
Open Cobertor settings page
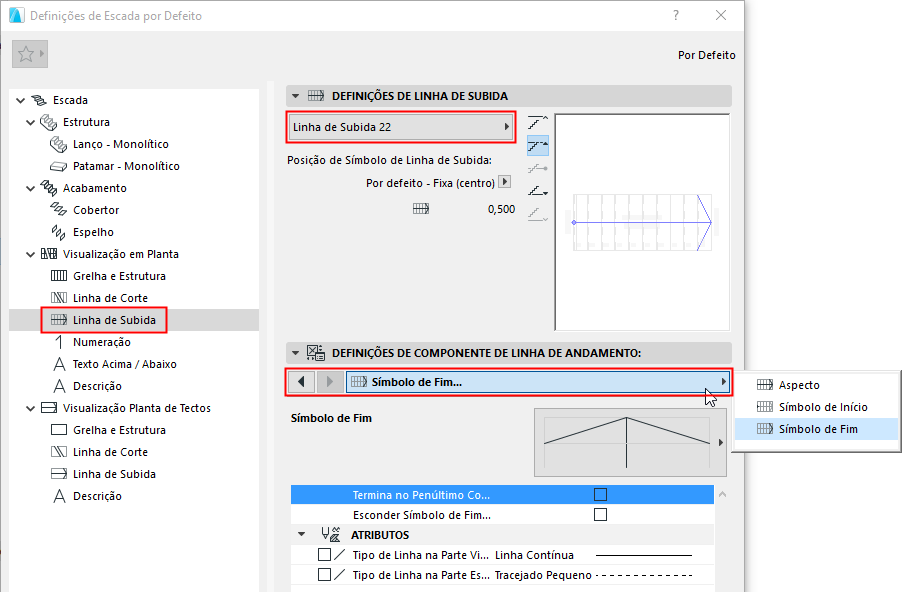[x=96, y=210]
